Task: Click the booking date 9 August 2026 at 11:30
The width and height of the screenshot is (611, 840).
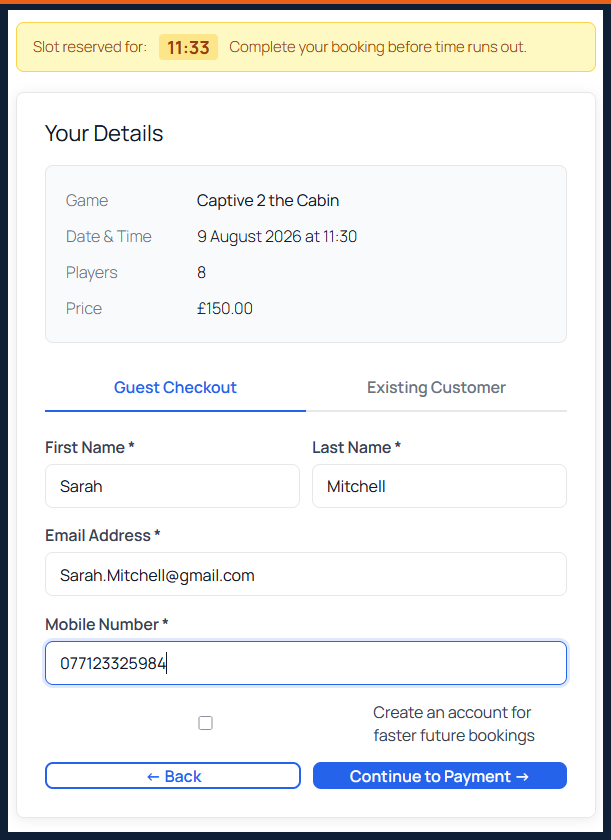Action: click(277, 236)
